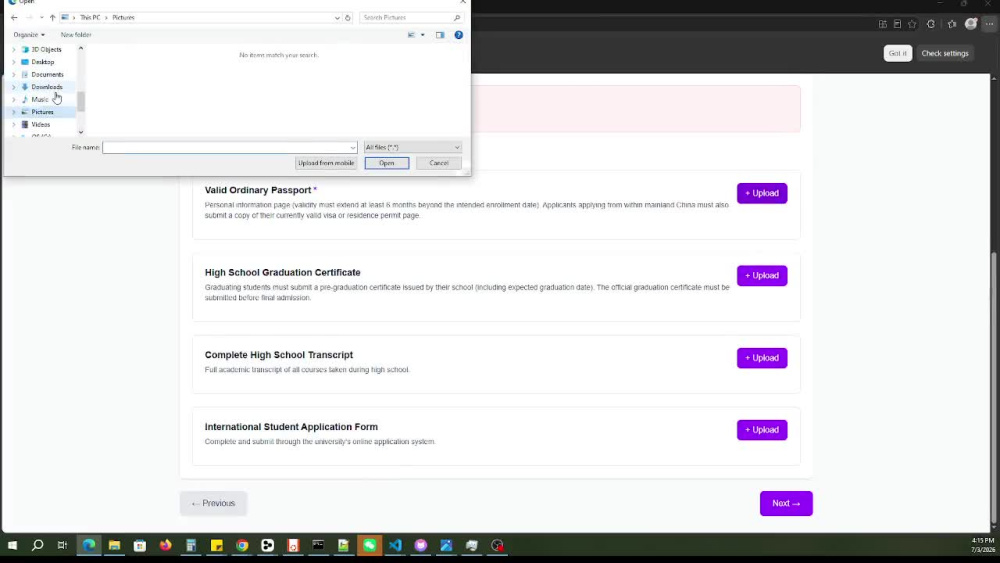The height and width of the screenshot is (563, 1000).
Task: Toggle the preview pane icon
Action: tap(440, 35)
